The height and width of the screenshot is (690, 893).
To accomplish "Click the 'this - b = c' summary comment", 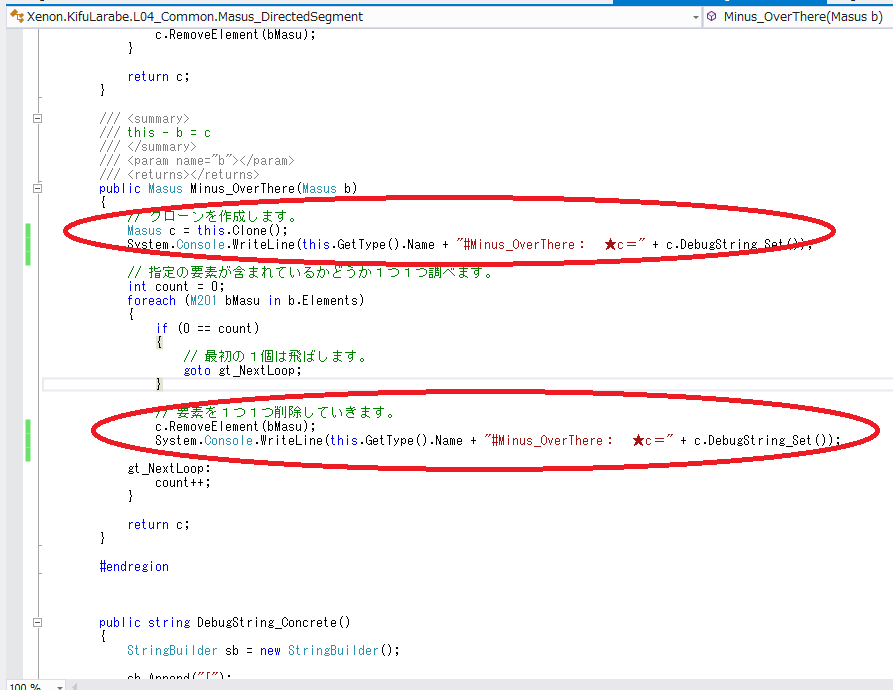I will click(169, 133).
